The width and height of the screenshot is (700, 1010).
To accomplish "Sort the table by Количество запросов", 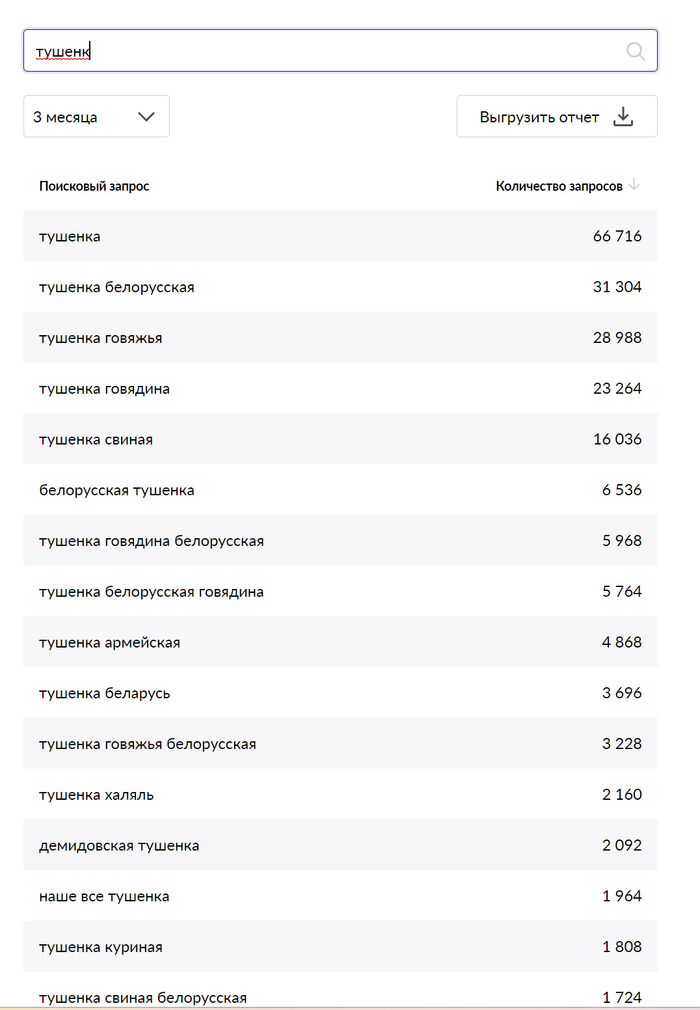I will (x=560, y=185).
